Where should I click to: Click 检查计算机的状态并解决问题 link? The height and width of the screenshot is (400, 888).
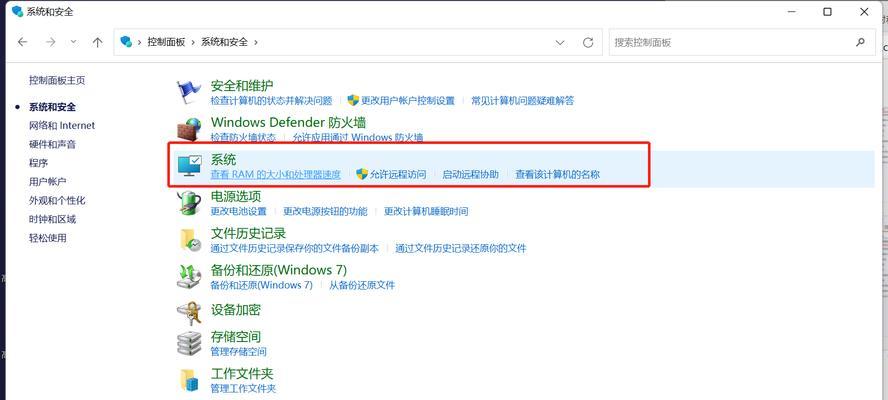[x=271, y=101]
